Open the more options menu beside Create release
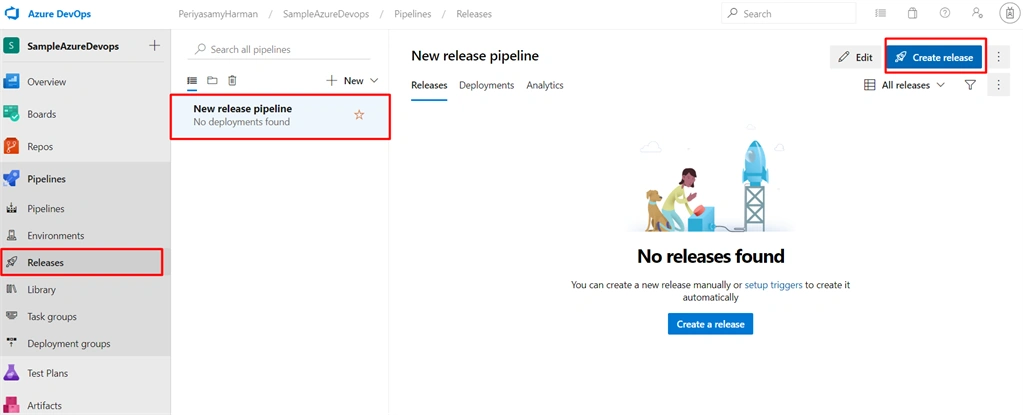 click(999, 57)
